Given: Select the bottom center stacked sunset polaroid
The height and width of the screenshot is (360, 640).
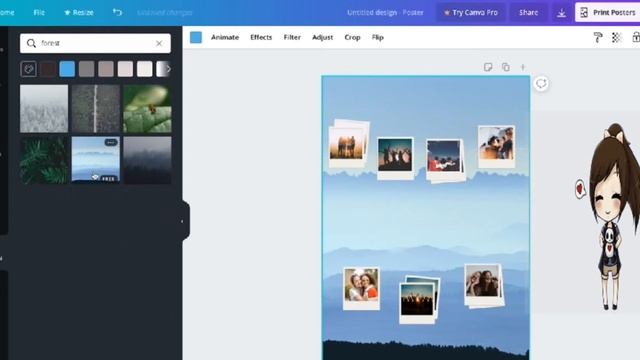Looking at the screenshot, I should tap(419, 300).
